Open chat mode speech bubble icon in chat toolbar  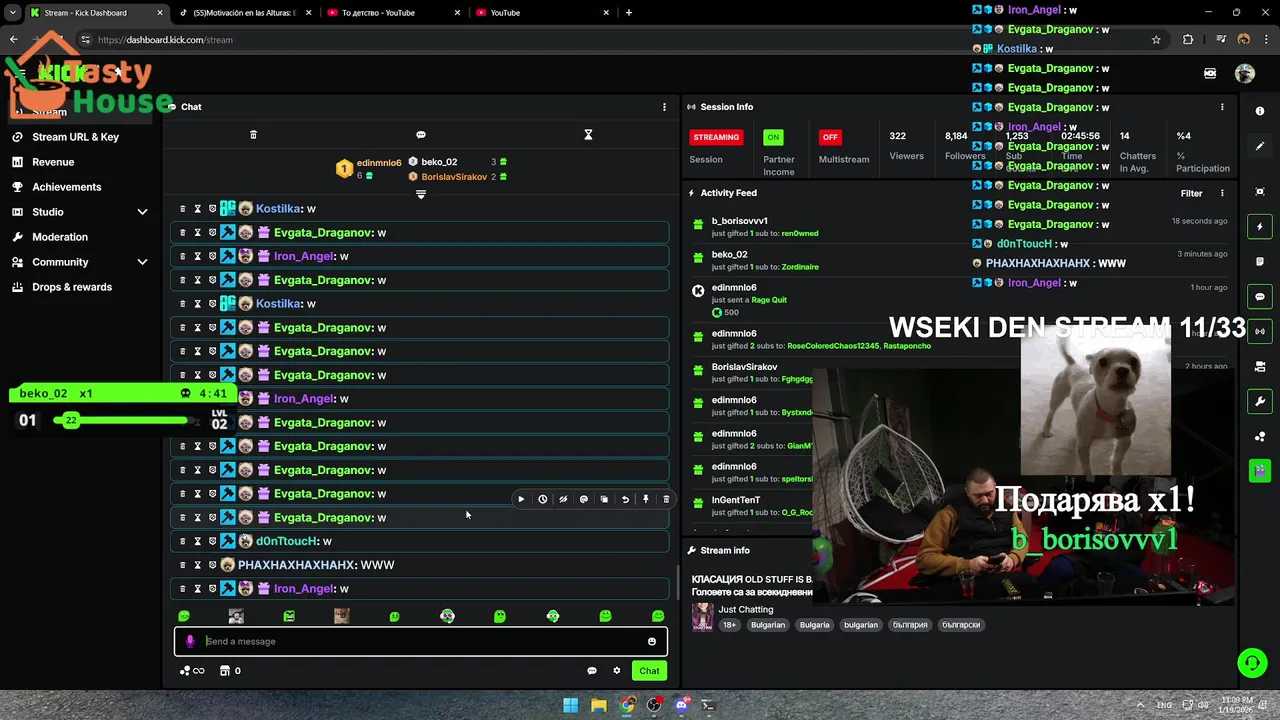(x=421, y=135)
